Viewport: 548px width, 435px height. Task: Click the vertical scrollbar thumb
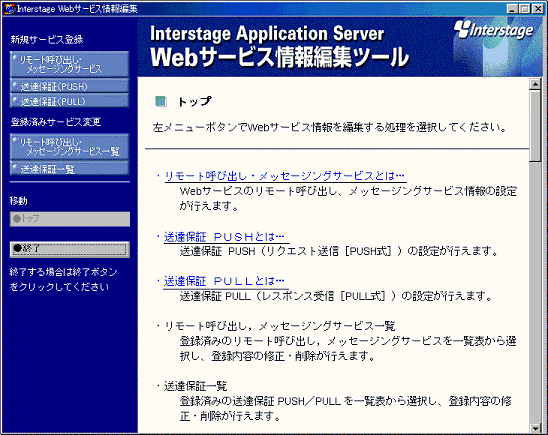(535, 125)
